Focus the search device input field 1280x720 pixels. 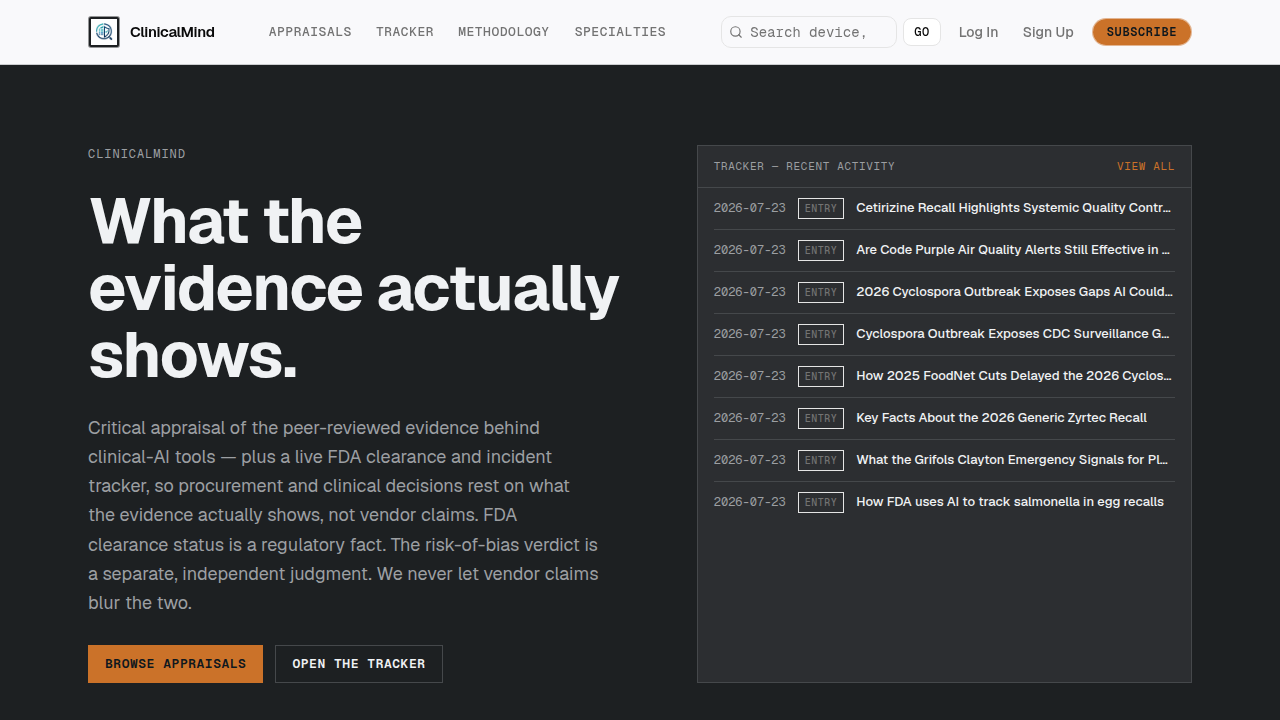click(x=809, y=32)
